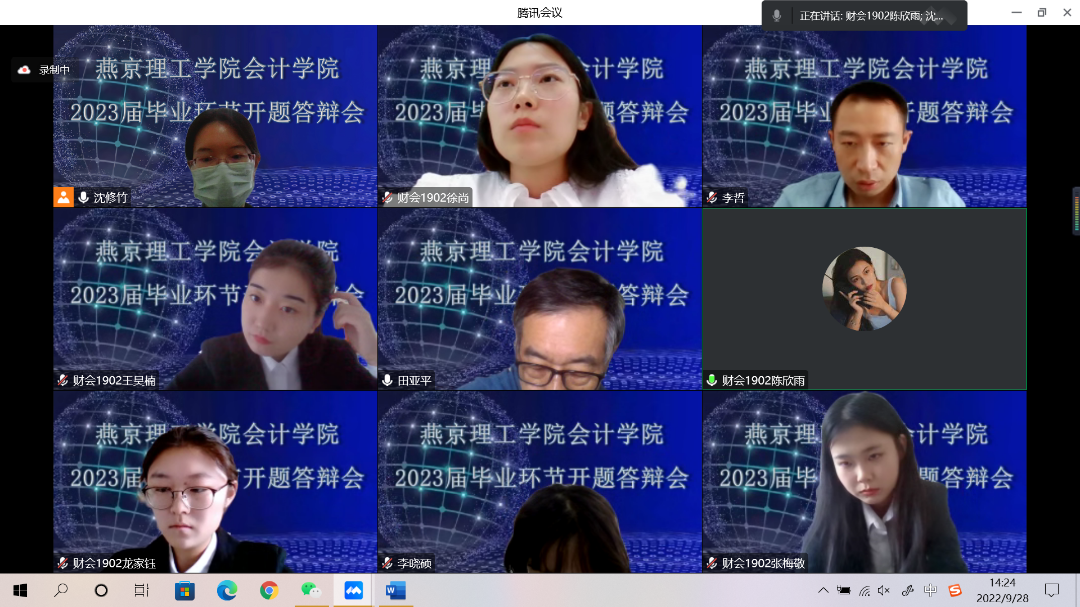The image size is (1080, 607).
Task: Open Microsoft Store from the taskbar
Action: 185,590
